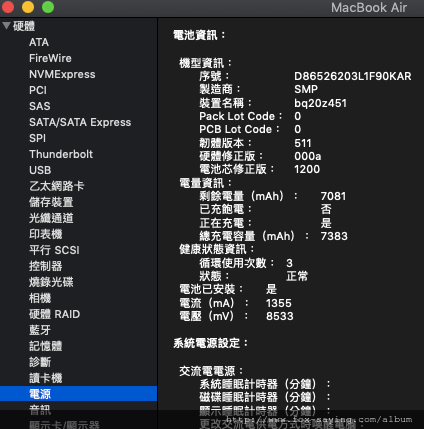Zoom window with the green button
The width and height of the screenshot is (424, 429).
click(x=48, y=7)
